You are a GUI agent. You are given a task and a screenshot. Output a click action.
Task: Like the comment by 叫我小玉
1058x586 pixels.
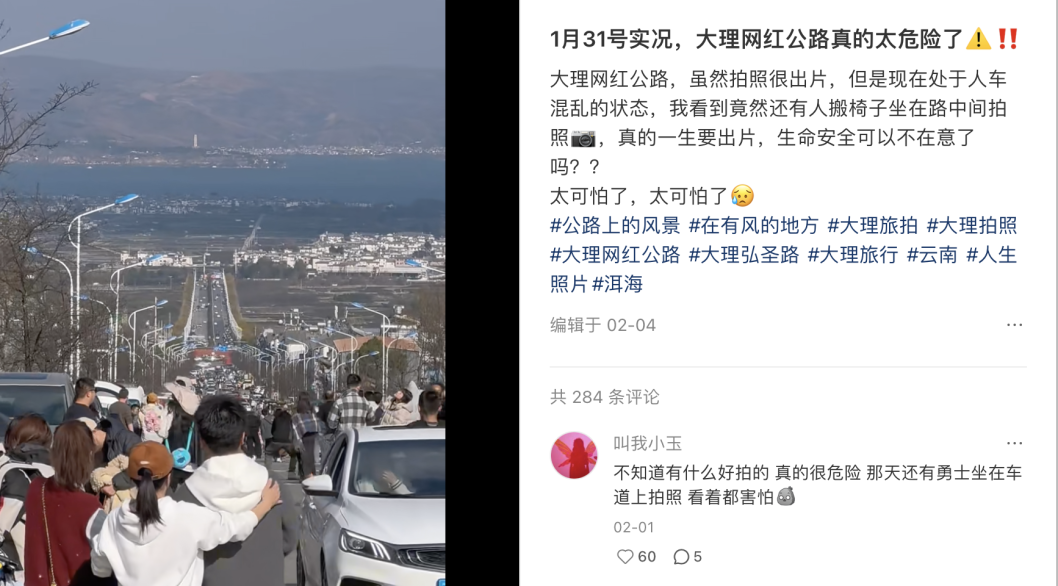pyautogui.click(x=636, y=556)
